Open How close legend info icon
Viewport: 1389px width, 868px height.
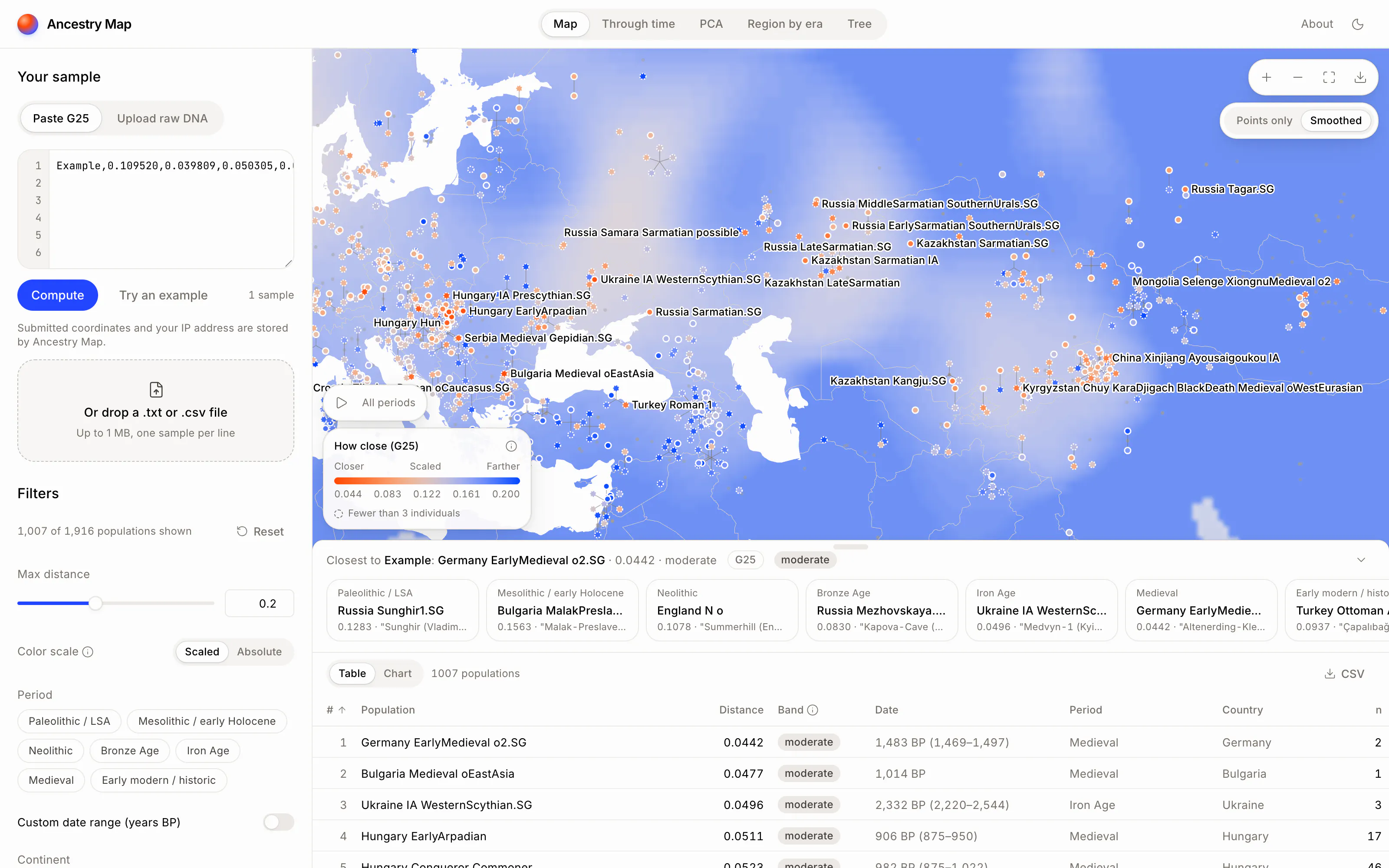point(511,446)
